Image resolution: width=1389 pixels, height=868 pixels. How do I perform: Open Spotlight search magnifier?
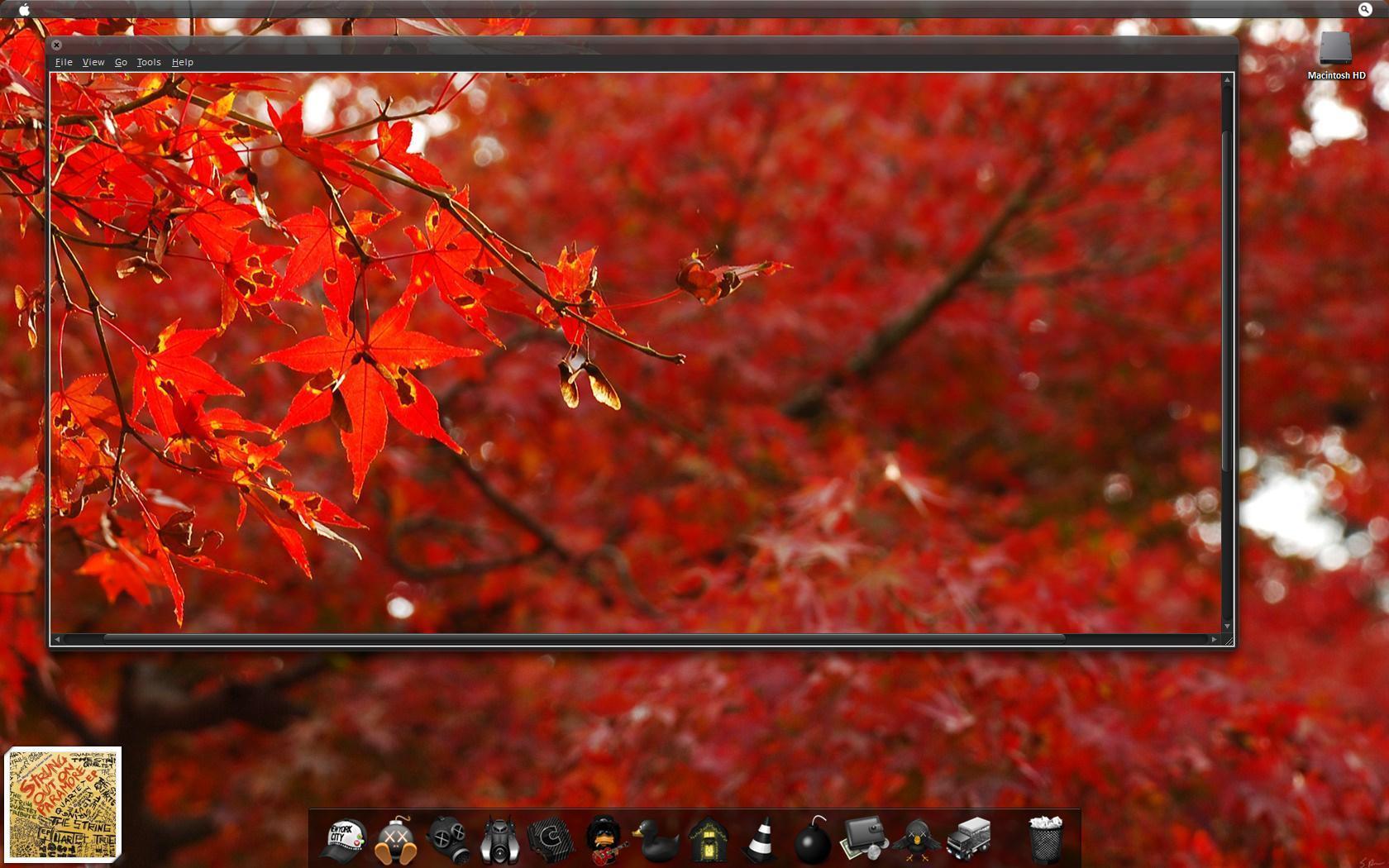coord(1365,9)
